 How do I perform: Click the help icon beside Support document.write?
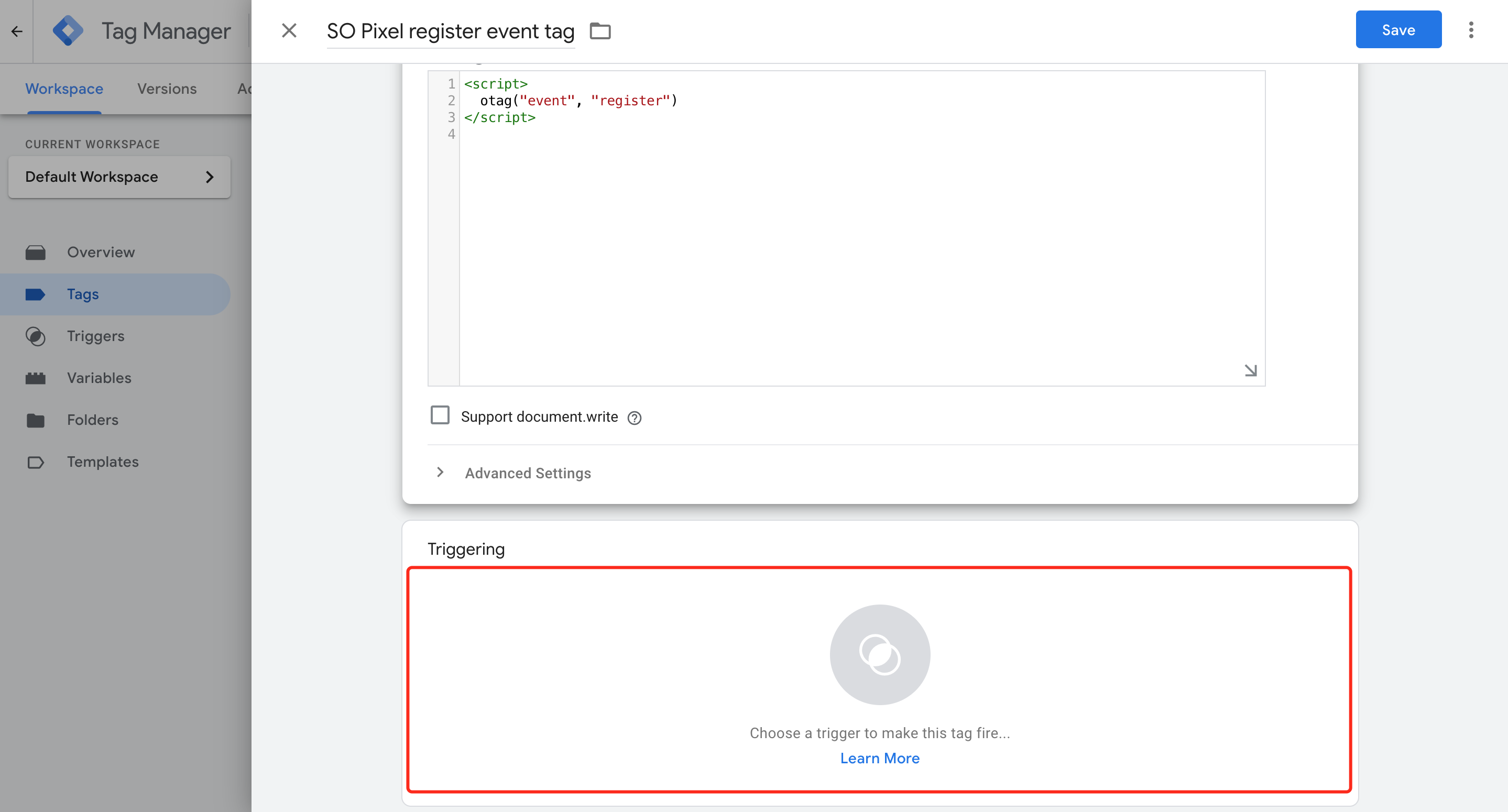pyautogui.click(x=634, y=418)
